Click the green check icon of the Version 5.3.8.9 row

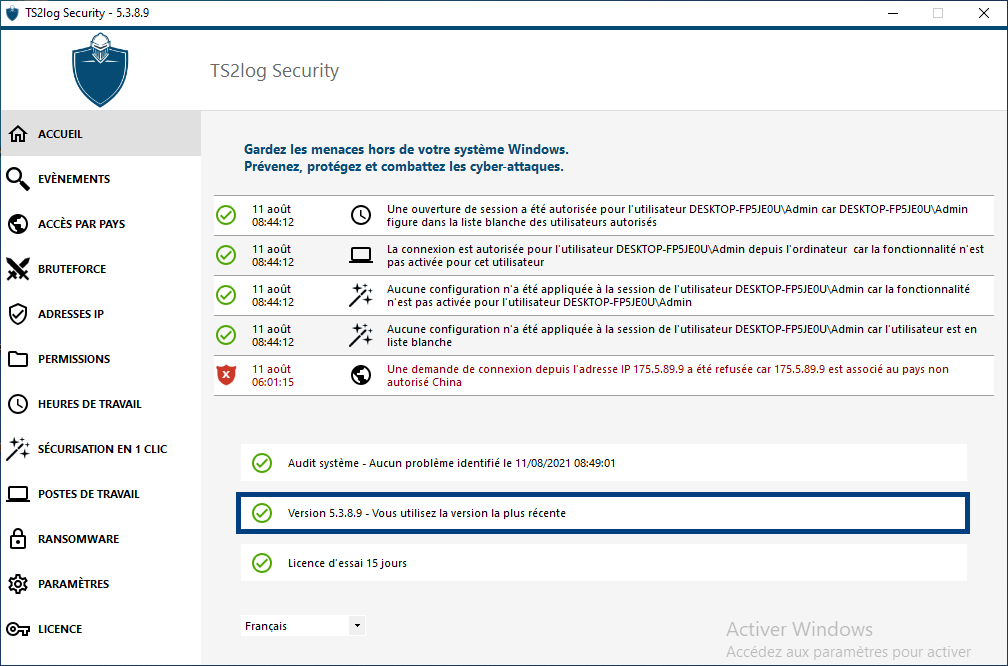(x=262, y=513)
